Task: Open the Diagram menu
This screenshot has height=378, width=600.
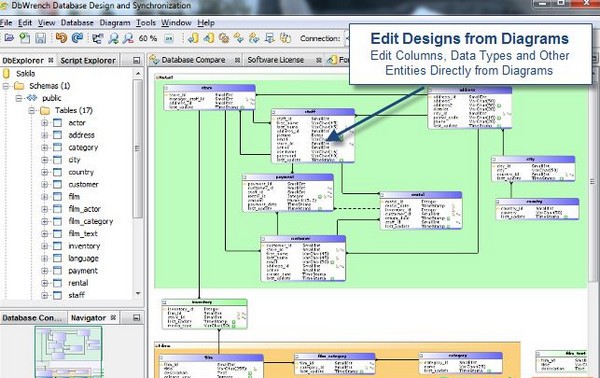Action: [x=115, y=23]
